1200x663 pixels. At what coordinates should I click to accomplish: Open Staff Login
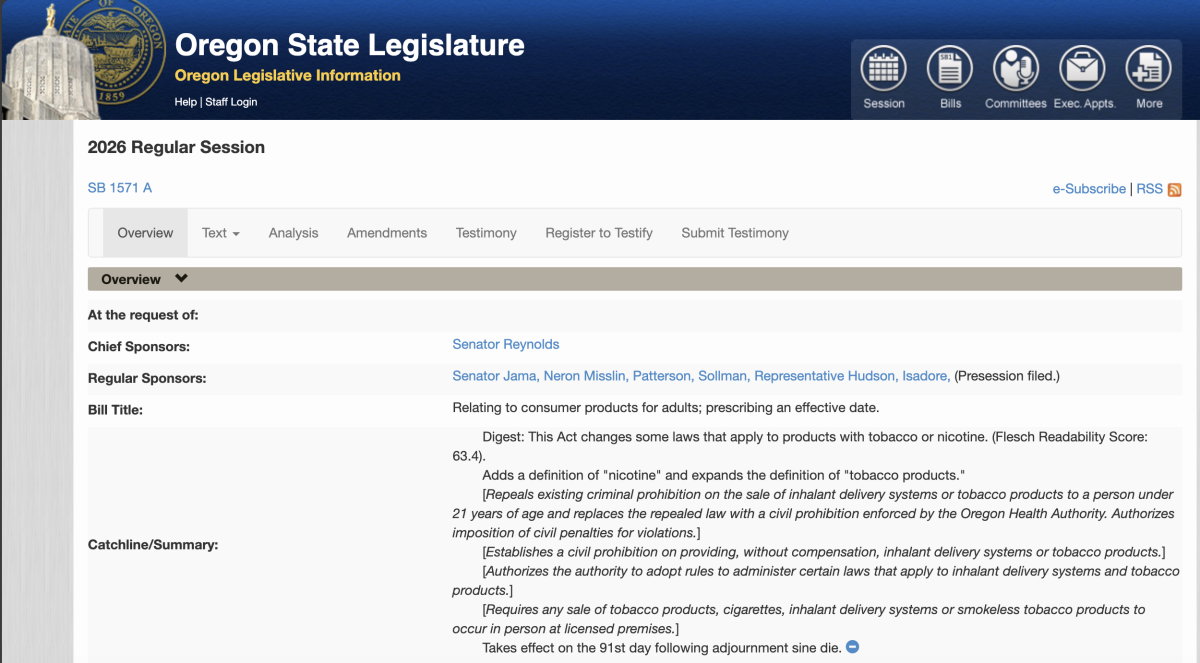click(231, 101)
